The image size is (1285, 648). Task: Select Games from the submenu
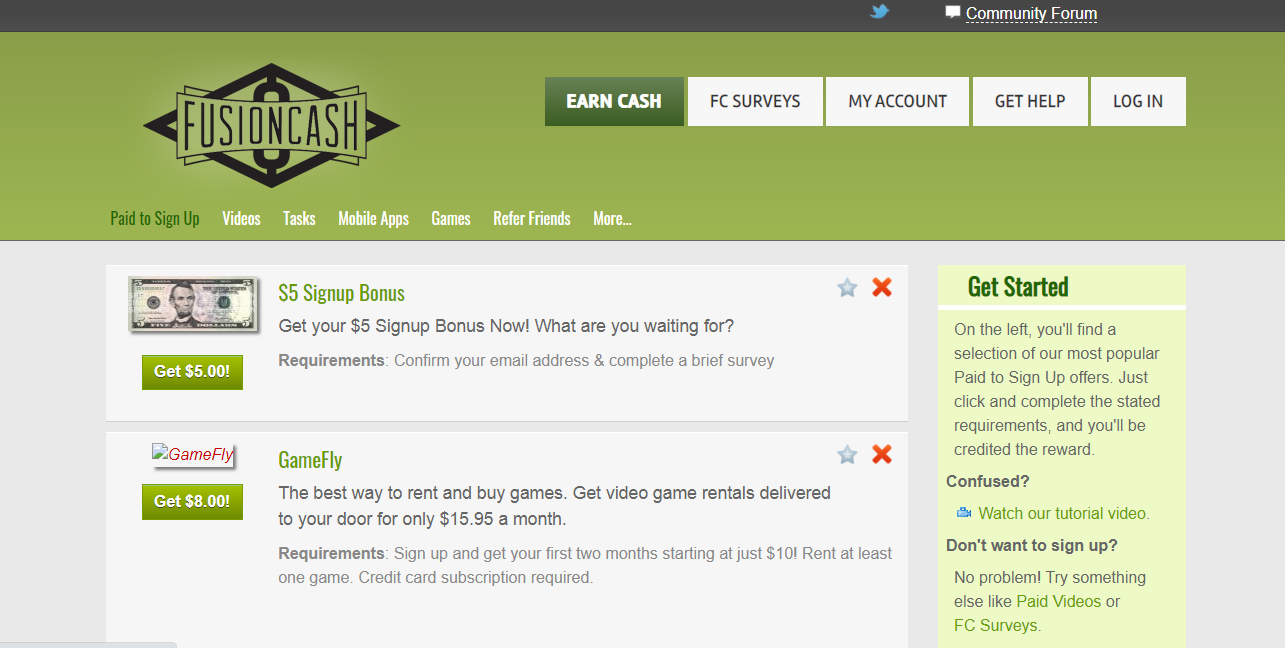point(451,218)
